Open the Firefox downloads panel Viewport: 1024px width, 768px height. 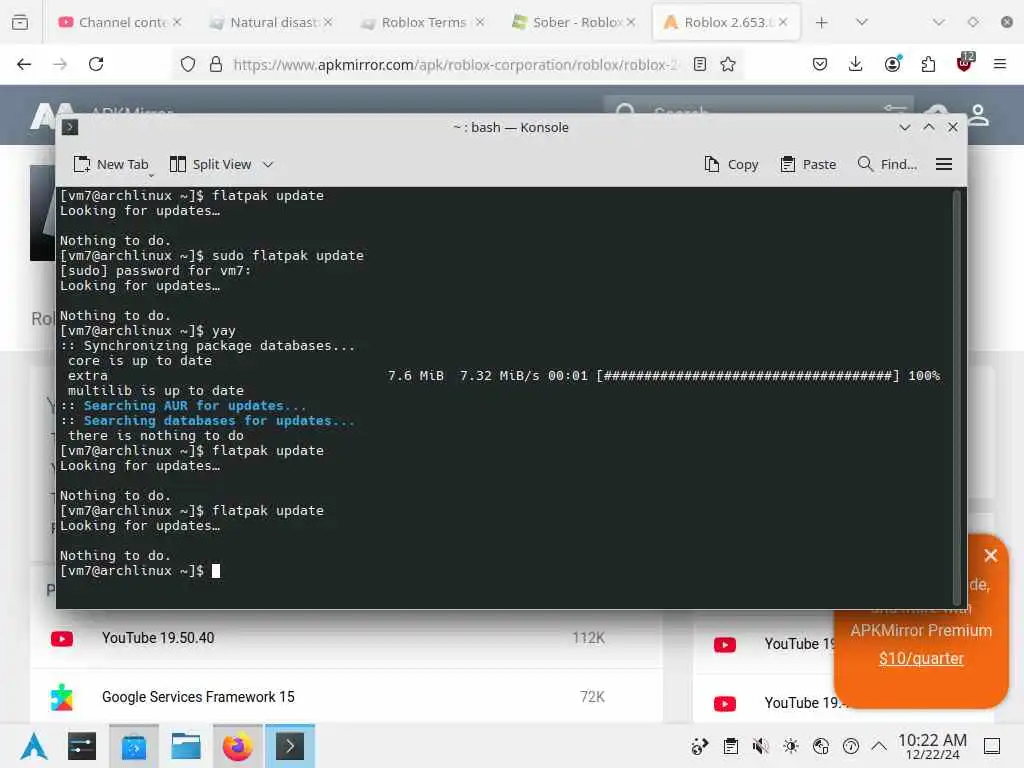[856, 64]
